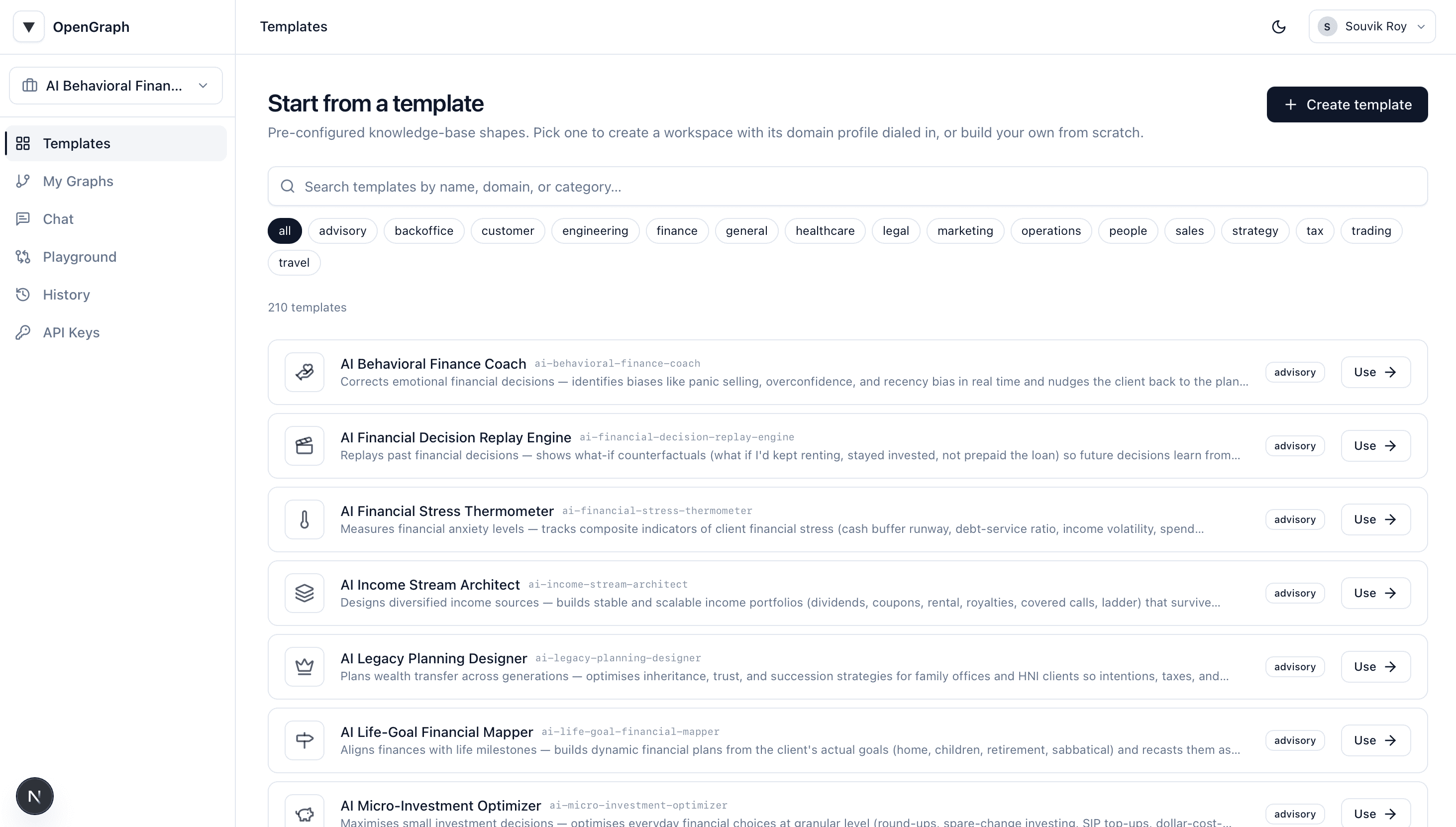Click the crown icon of Legacy Planning Designer
Viewport: 1456px width, 827px height.
(x=305, y=666)
